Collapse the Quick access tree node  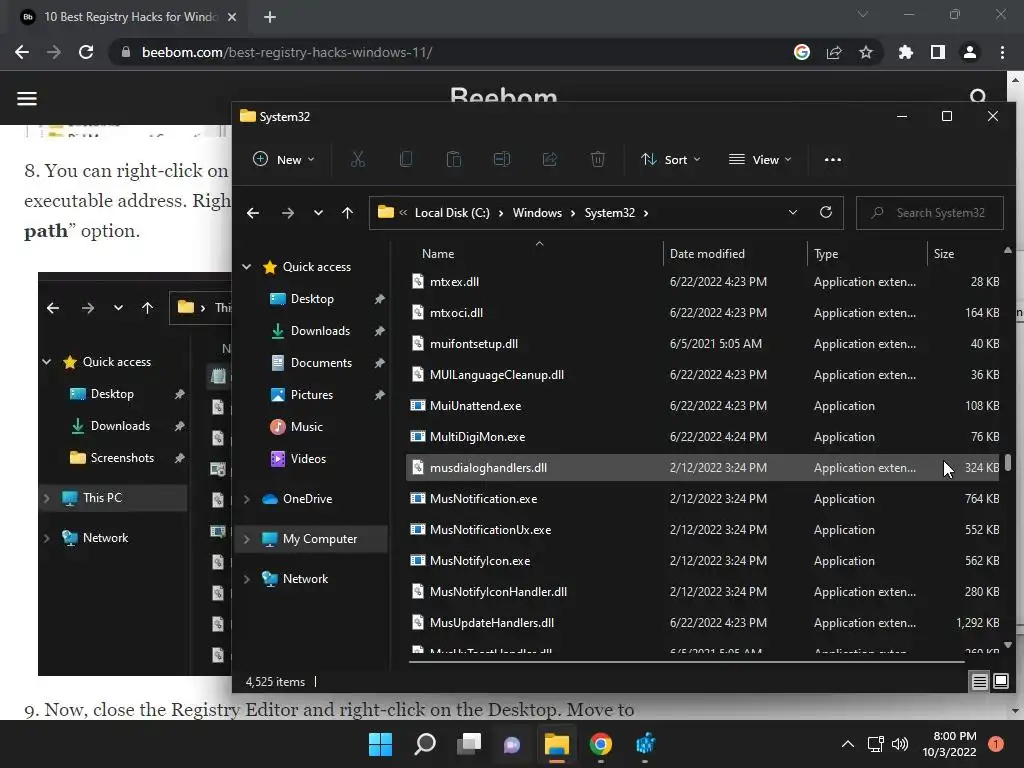247,266
